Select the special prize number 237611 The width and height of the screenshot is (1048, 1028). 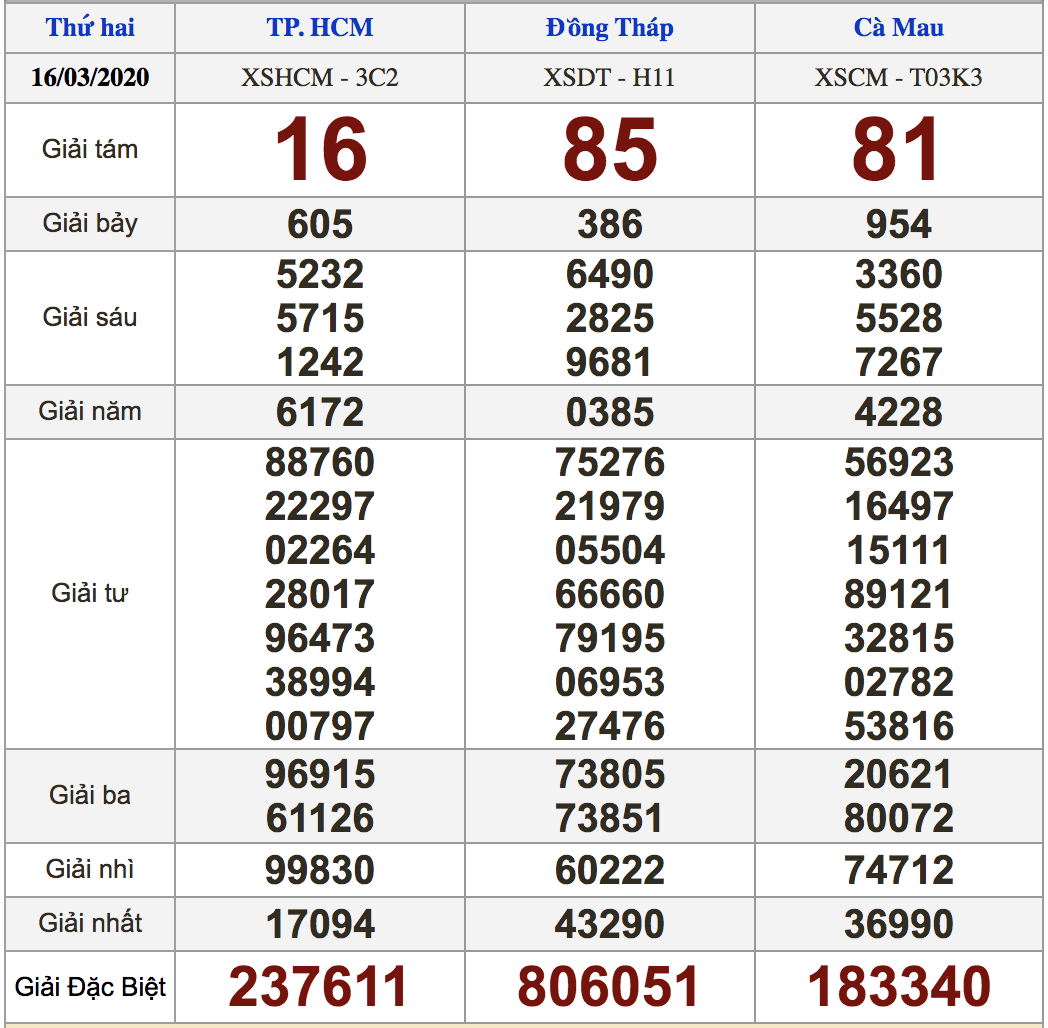pos(320,987)
